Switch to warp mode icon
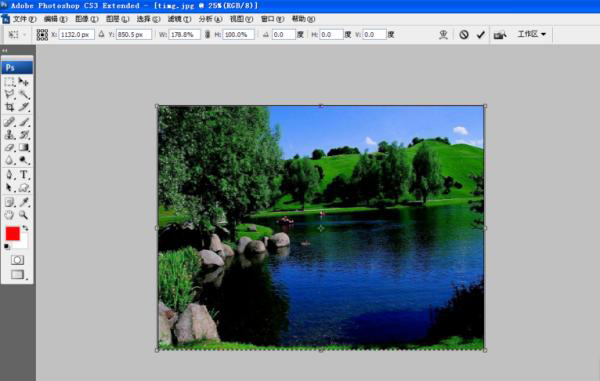 tap(443, 35)
